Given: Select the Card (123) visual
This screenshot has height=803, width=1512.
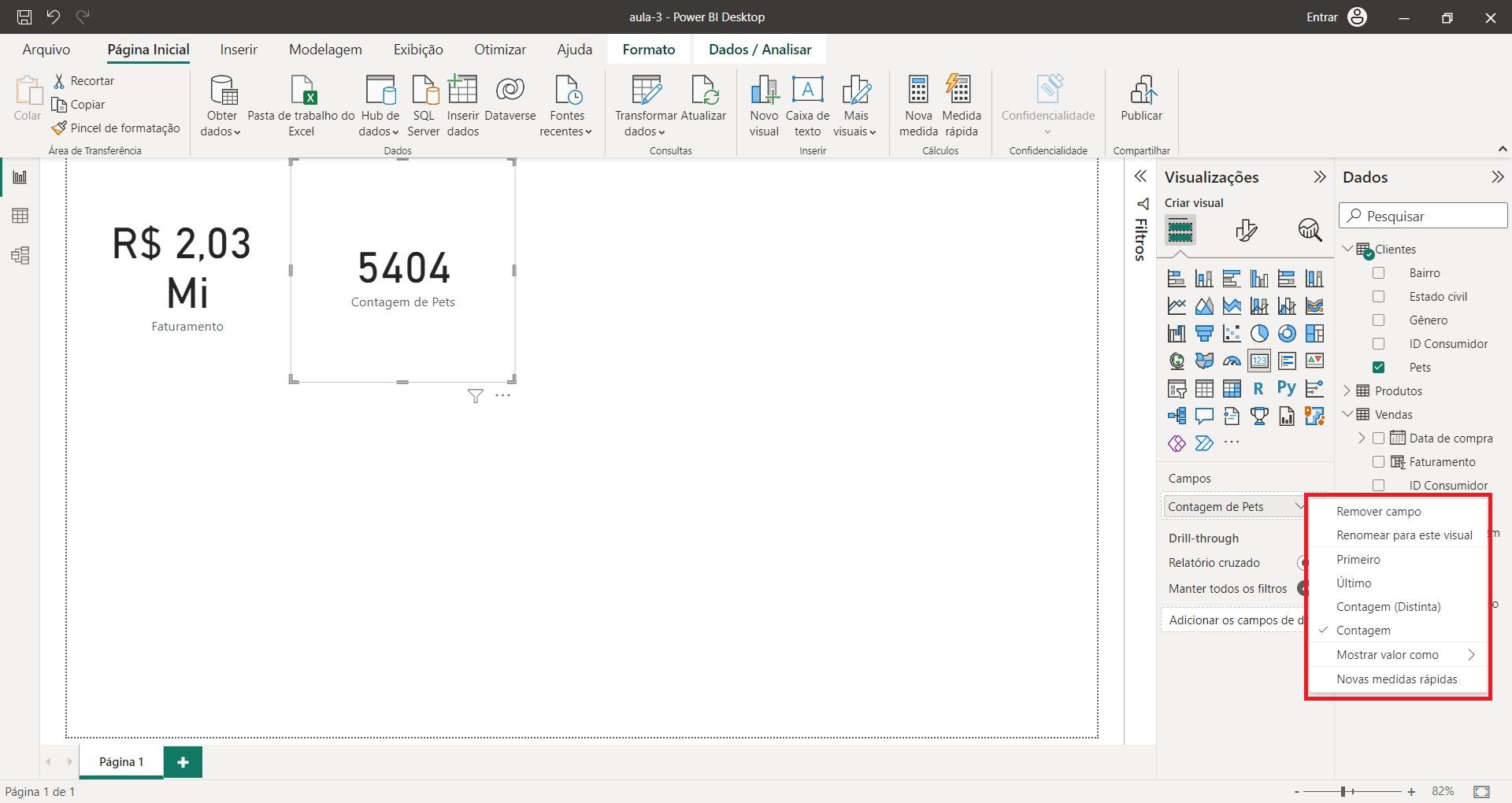Looking at the screenshot, I should click(x=1259, y=361).
